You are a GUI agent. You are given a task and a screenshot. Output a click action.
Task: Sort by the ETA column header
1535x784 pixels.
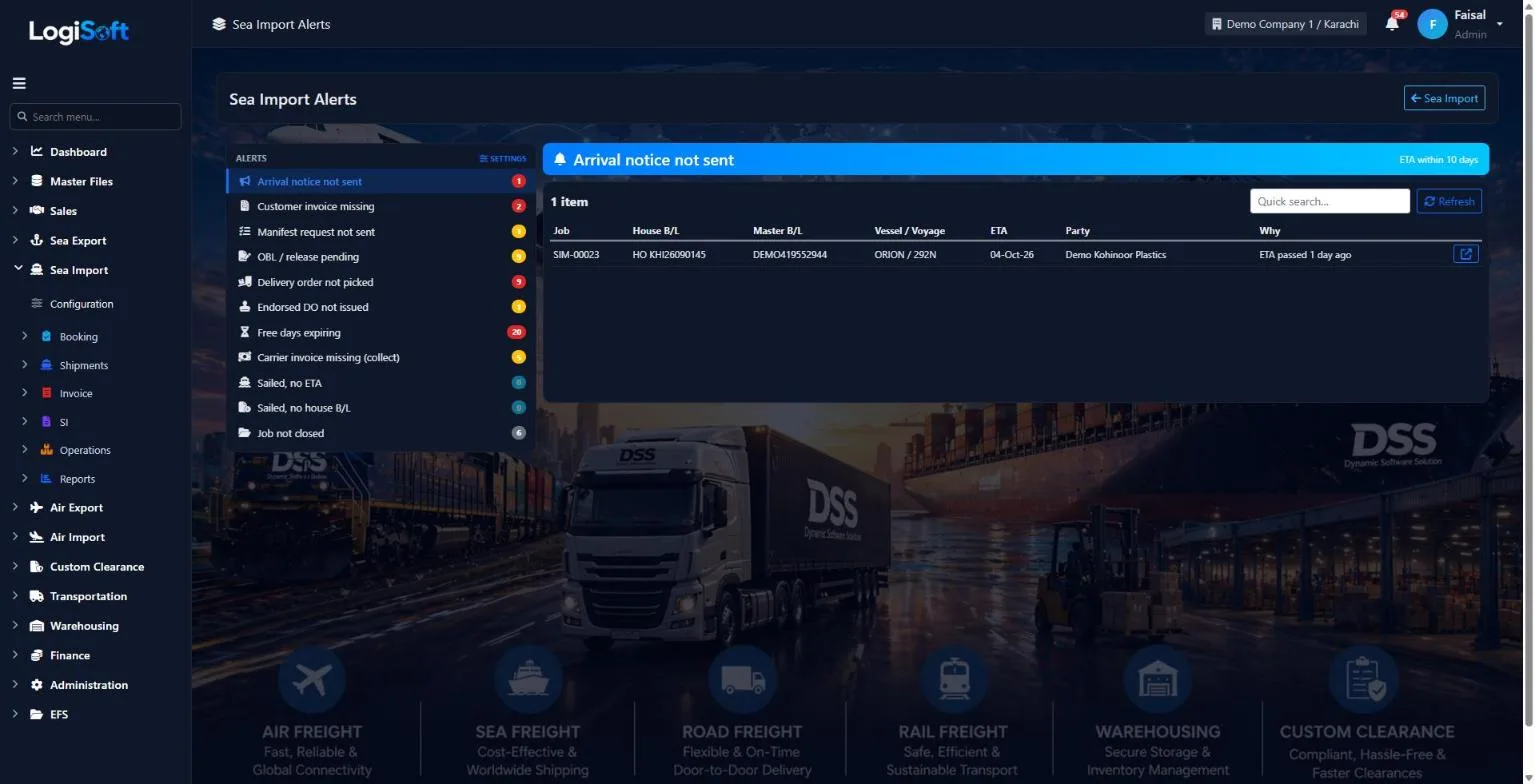click(x=998, y=231)
